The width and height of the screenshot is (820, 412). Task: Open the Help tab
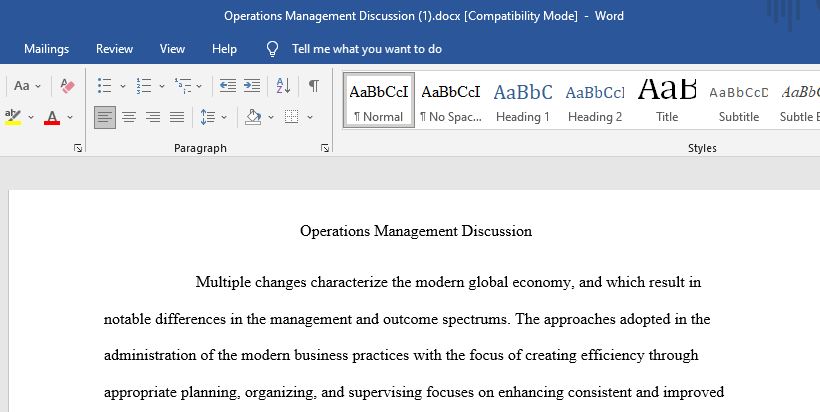point(224,49)
